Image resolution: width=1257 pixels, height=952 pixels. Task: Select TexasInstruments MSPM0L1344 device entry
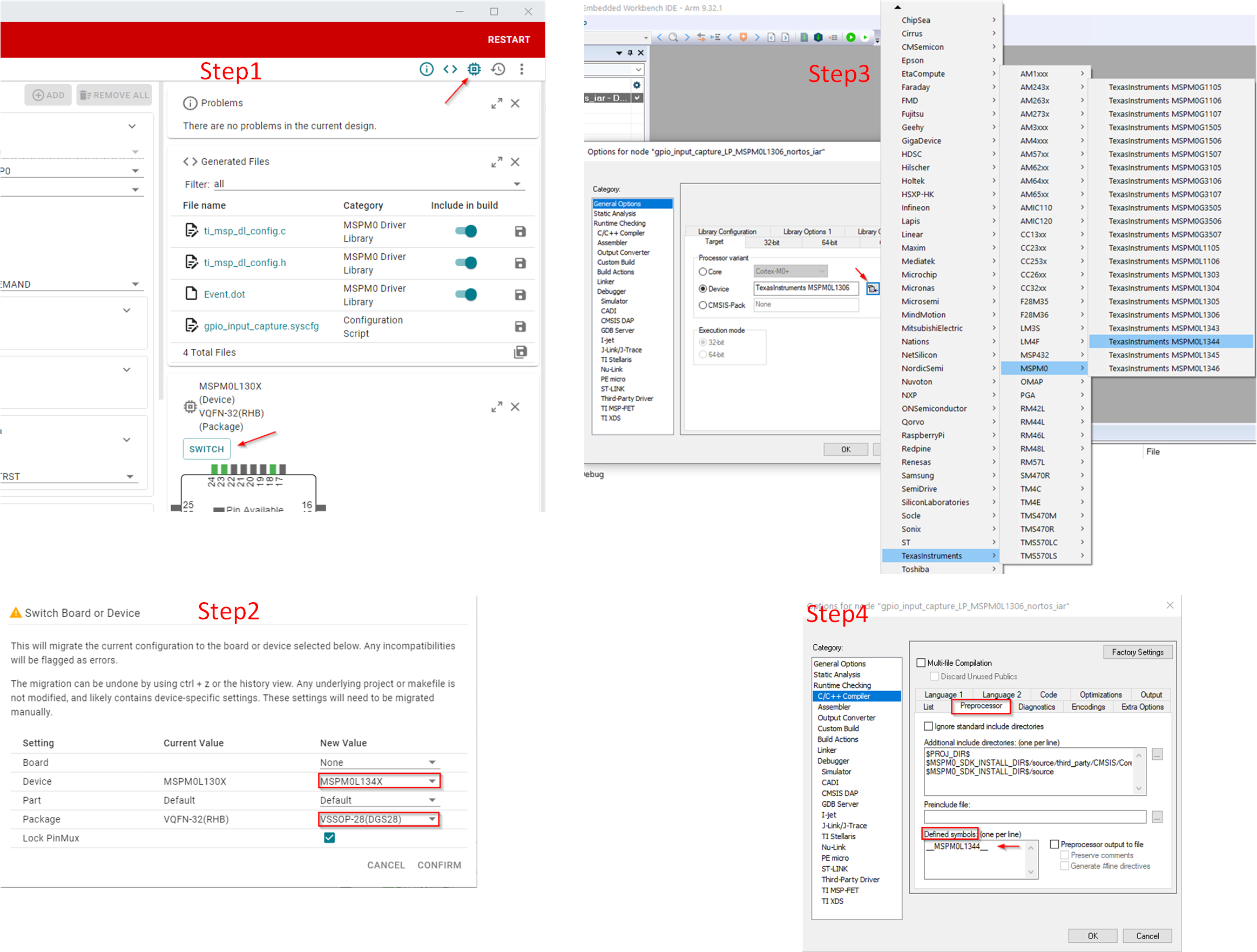(x=1171, y=342)
